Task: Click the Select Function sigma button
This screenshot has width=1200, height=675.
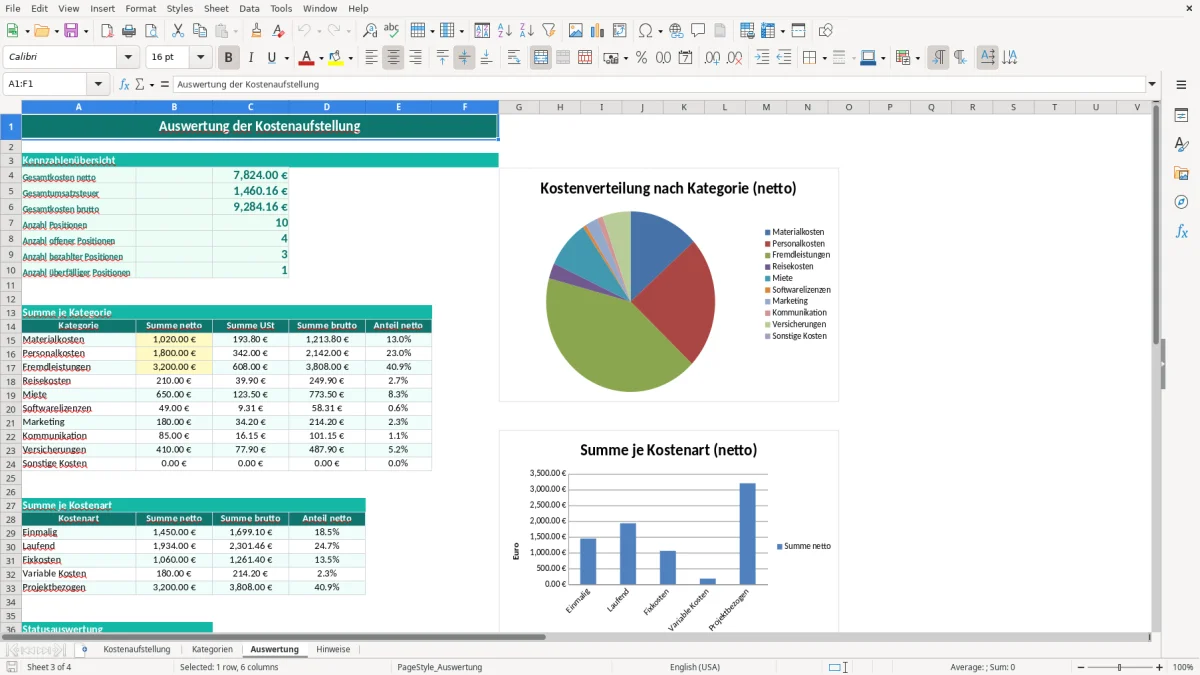Action: pyautogui.click(x=140, y=84)
